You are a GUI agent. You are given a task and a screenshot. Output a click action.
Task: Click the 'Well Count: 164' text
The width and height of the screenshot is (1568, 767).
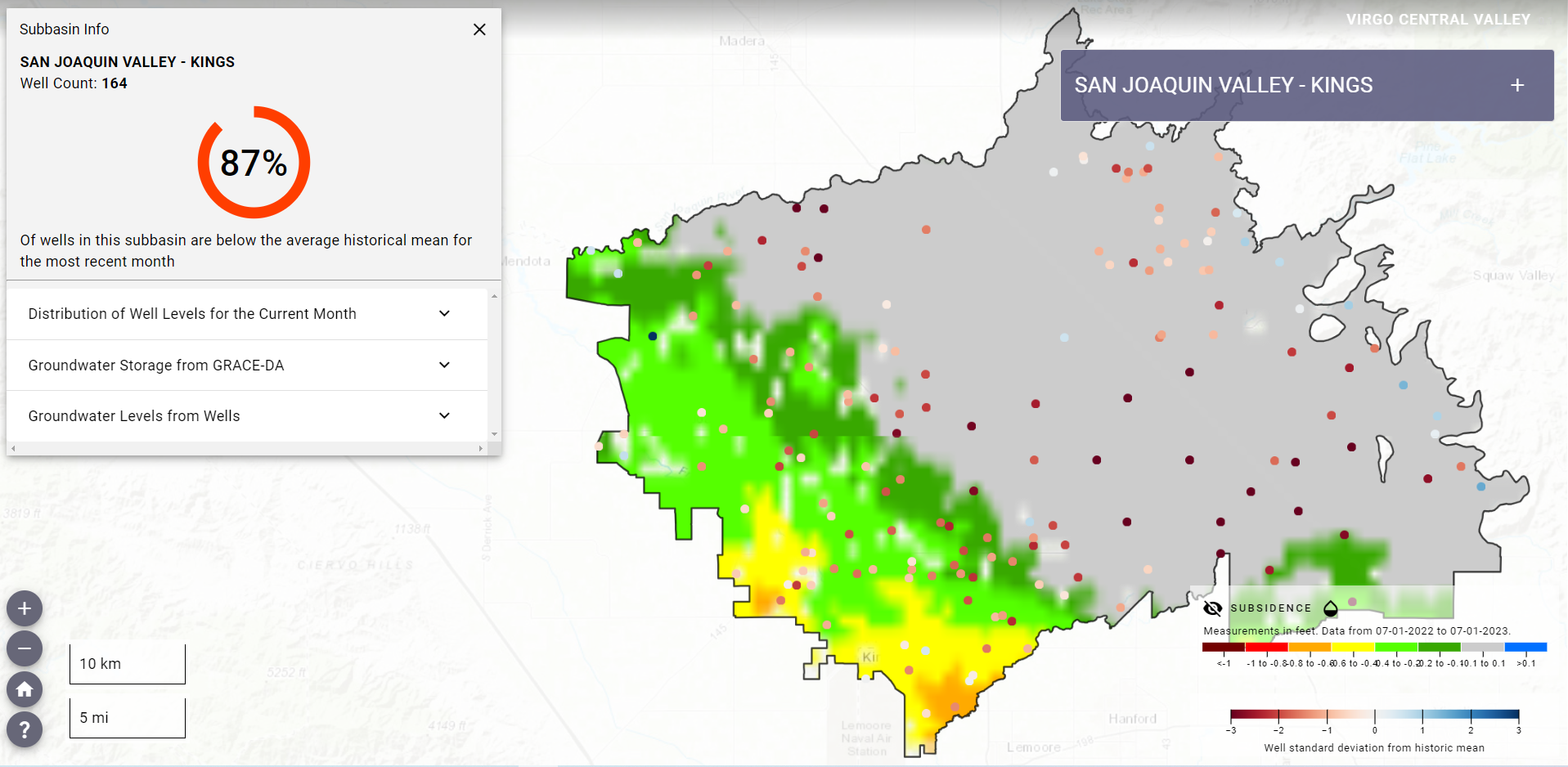point(74,83)
